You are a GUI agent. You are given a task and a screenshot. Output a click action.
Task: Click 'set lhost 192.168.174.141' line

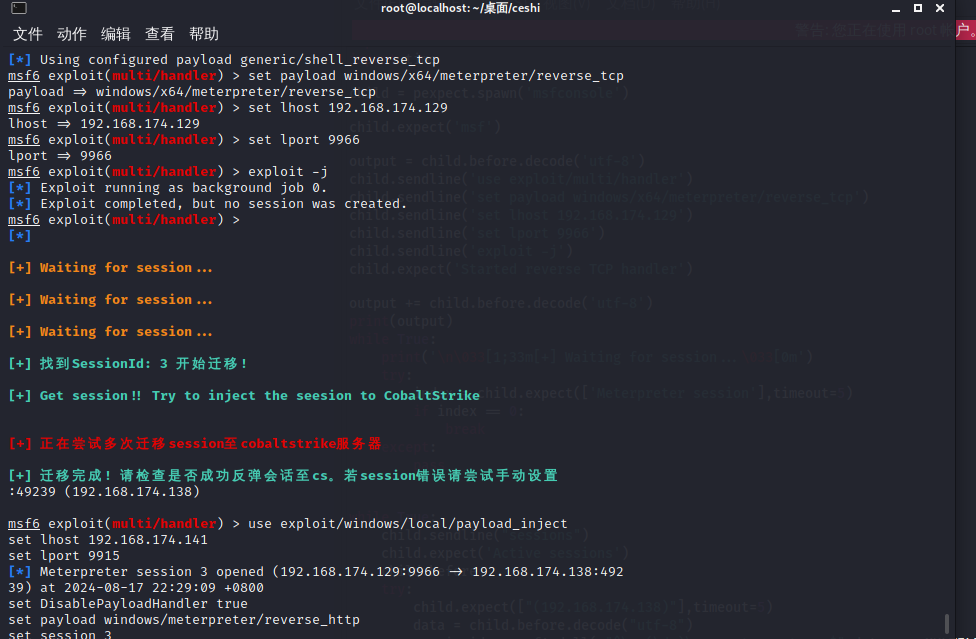pos(108,540)
